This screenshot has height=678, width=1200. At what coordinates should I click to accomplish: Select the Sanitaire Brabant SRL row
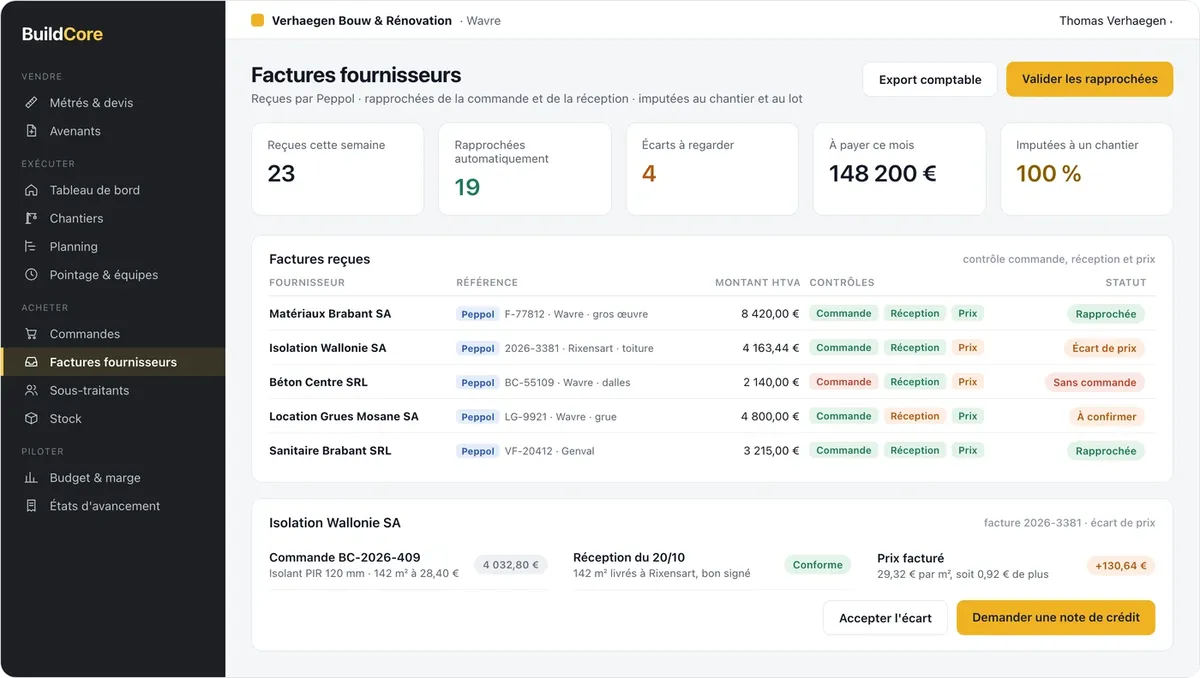coord(711,450)
